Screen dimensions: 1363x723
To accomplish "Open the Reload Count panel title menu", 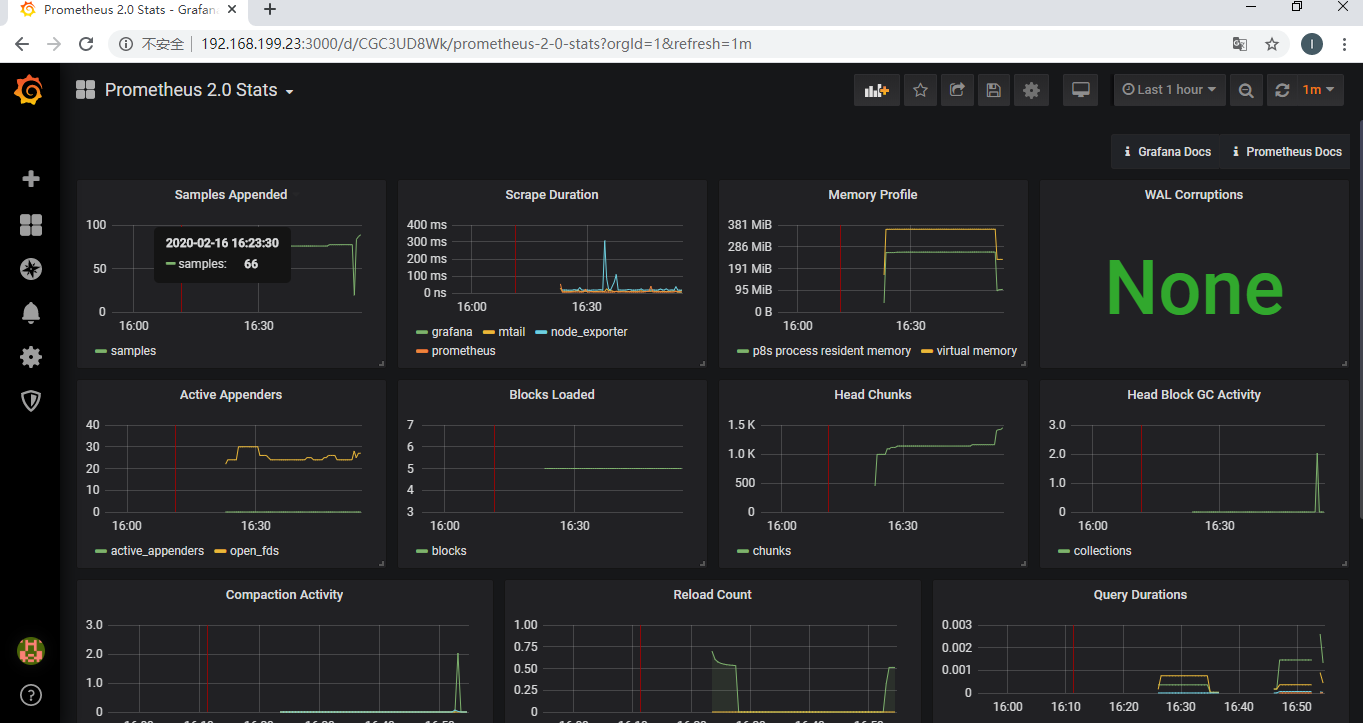I will pos(712,595).
